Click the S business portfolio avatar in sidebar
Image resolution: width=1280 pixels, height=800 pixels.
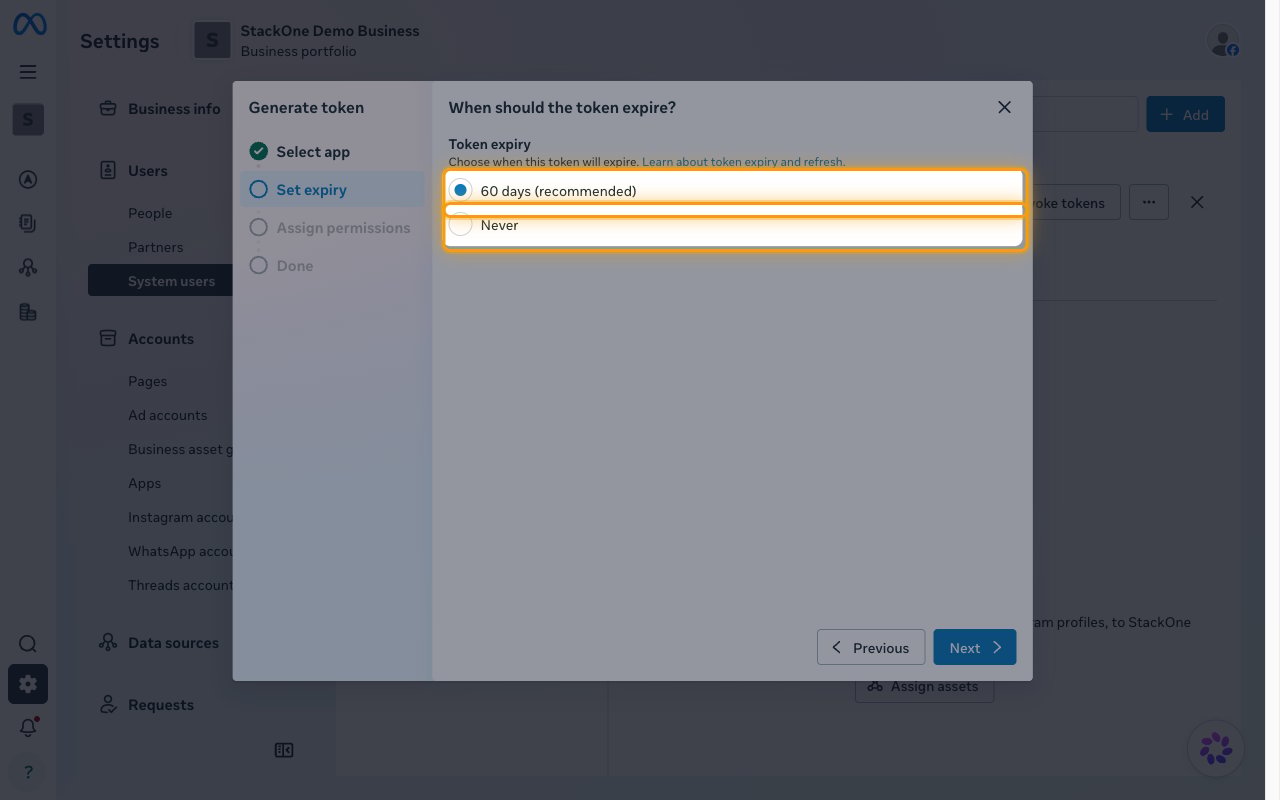pos(28,120)
